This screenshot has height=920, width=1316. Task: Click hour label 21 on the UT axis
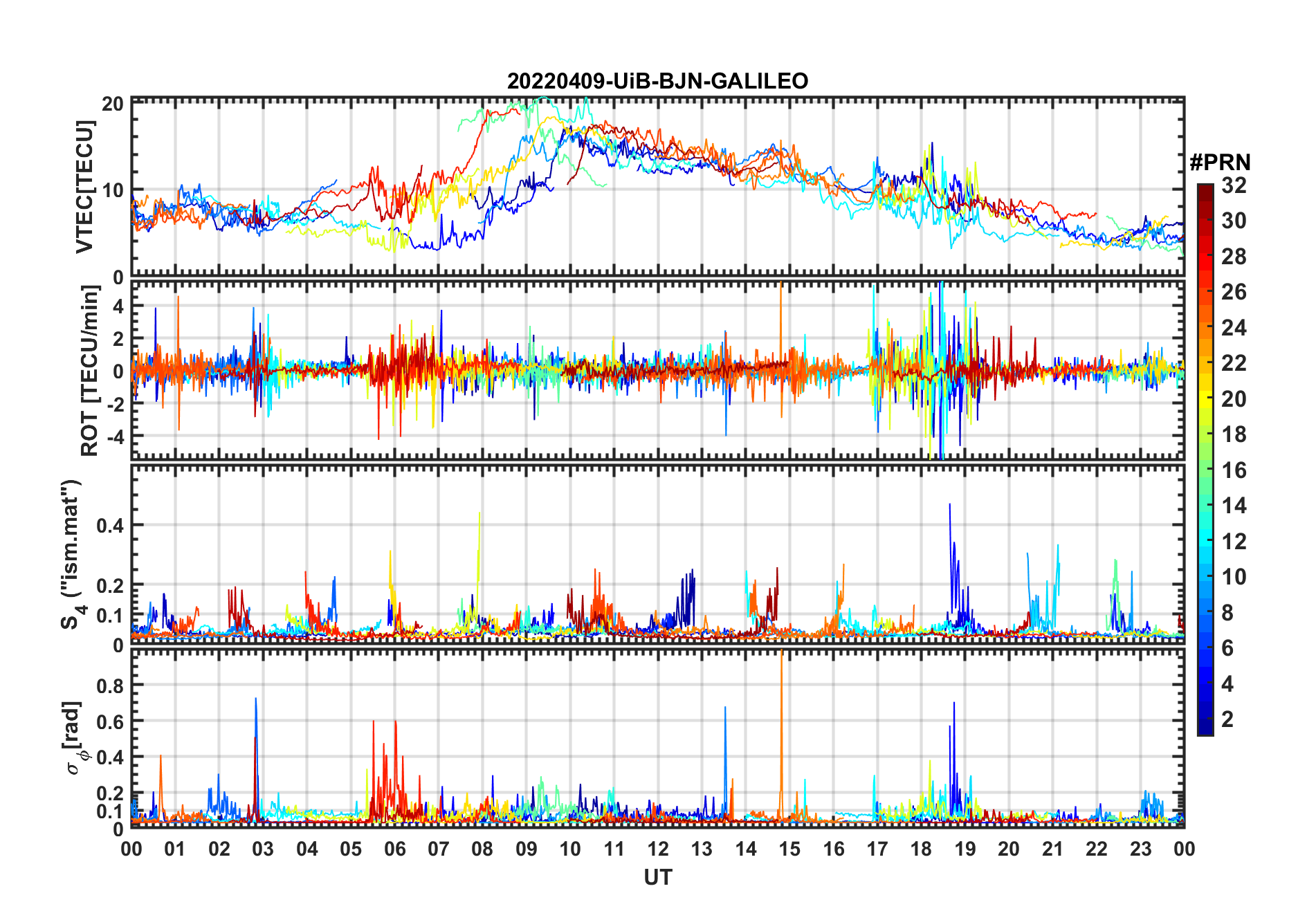pos(1053,849)
